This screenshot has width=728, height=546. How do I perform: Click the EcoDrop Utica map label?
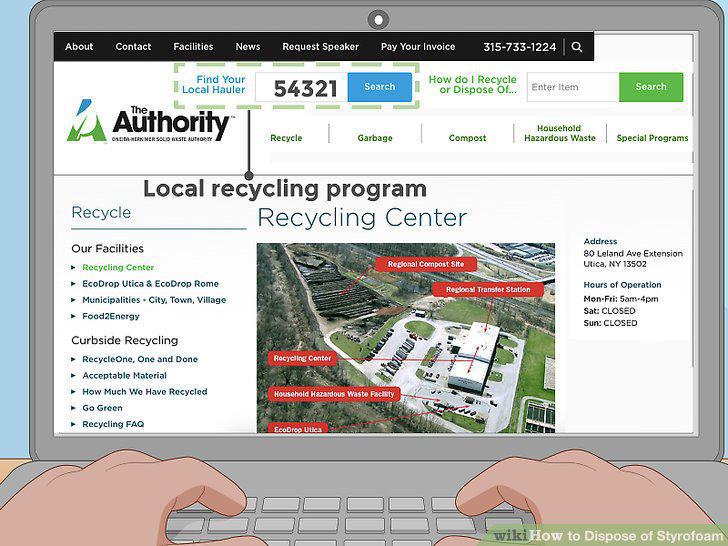point(298,429)
